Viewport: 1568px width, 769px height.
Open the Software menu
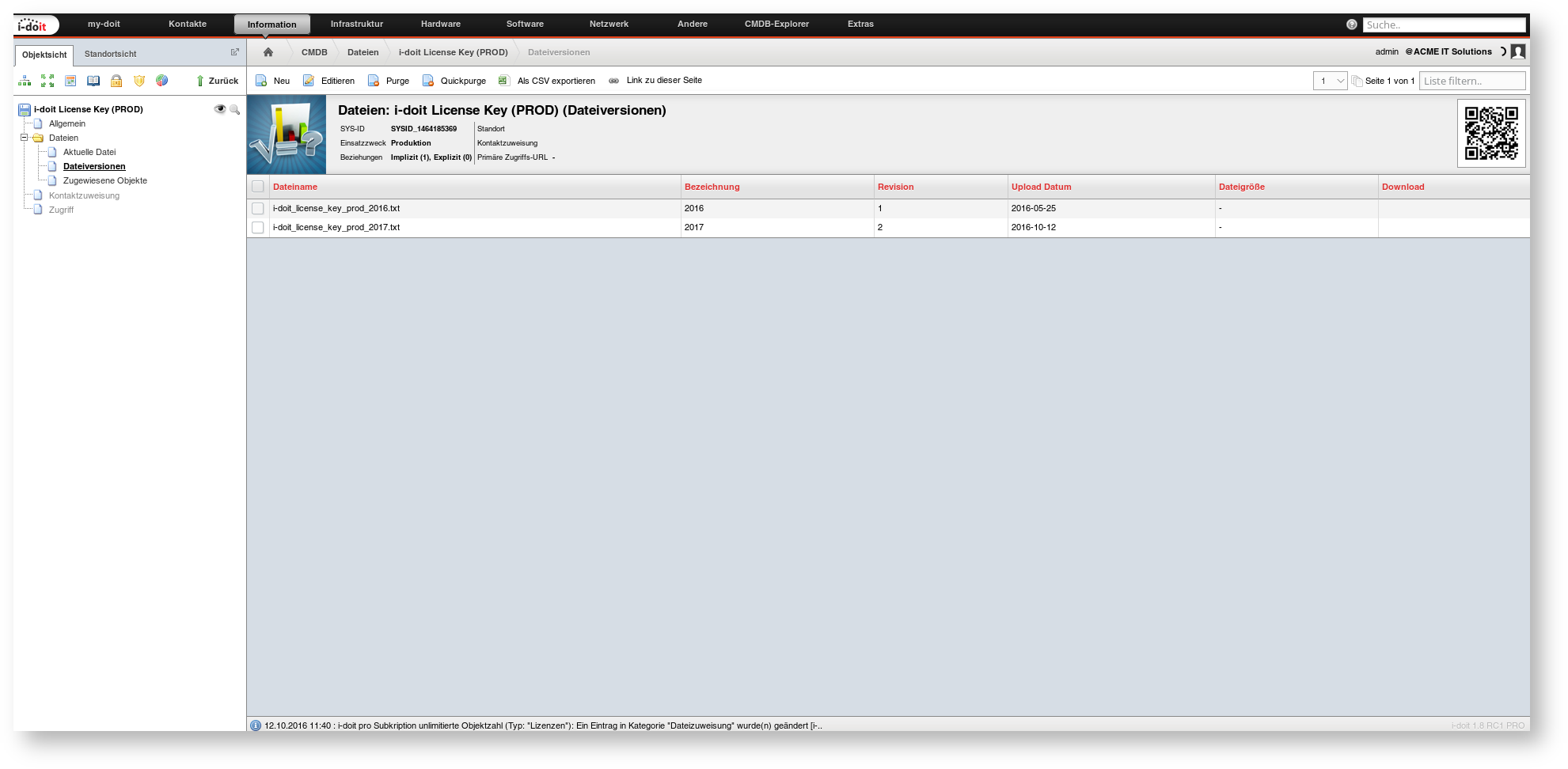point(525,24)
